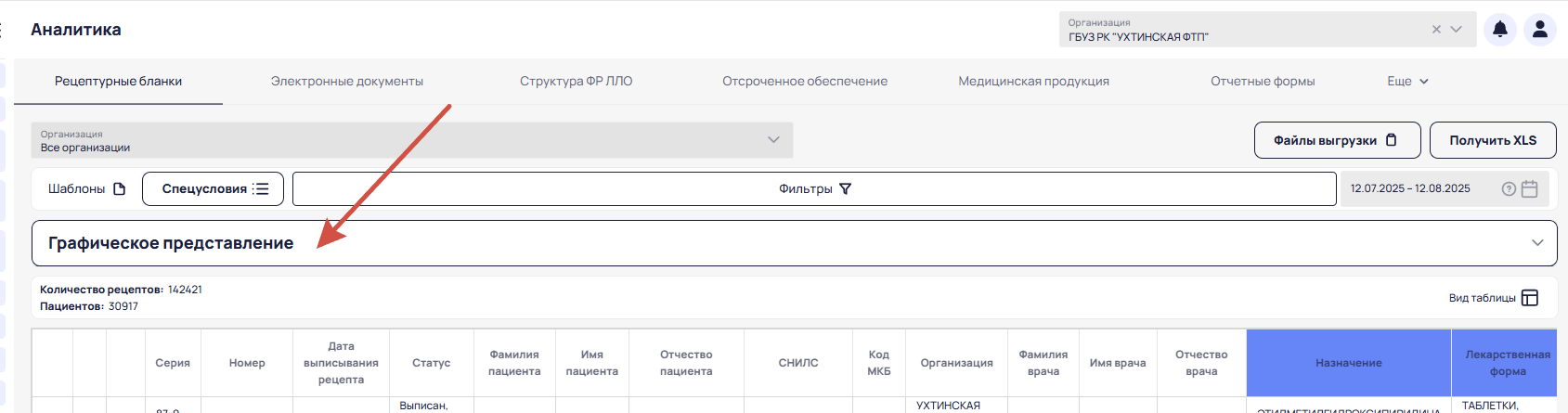Click help question mark icon near date
Image resolution: width=1568 pixels, height=413 pixels.
pyautogui.click(x=1509, y=189)
